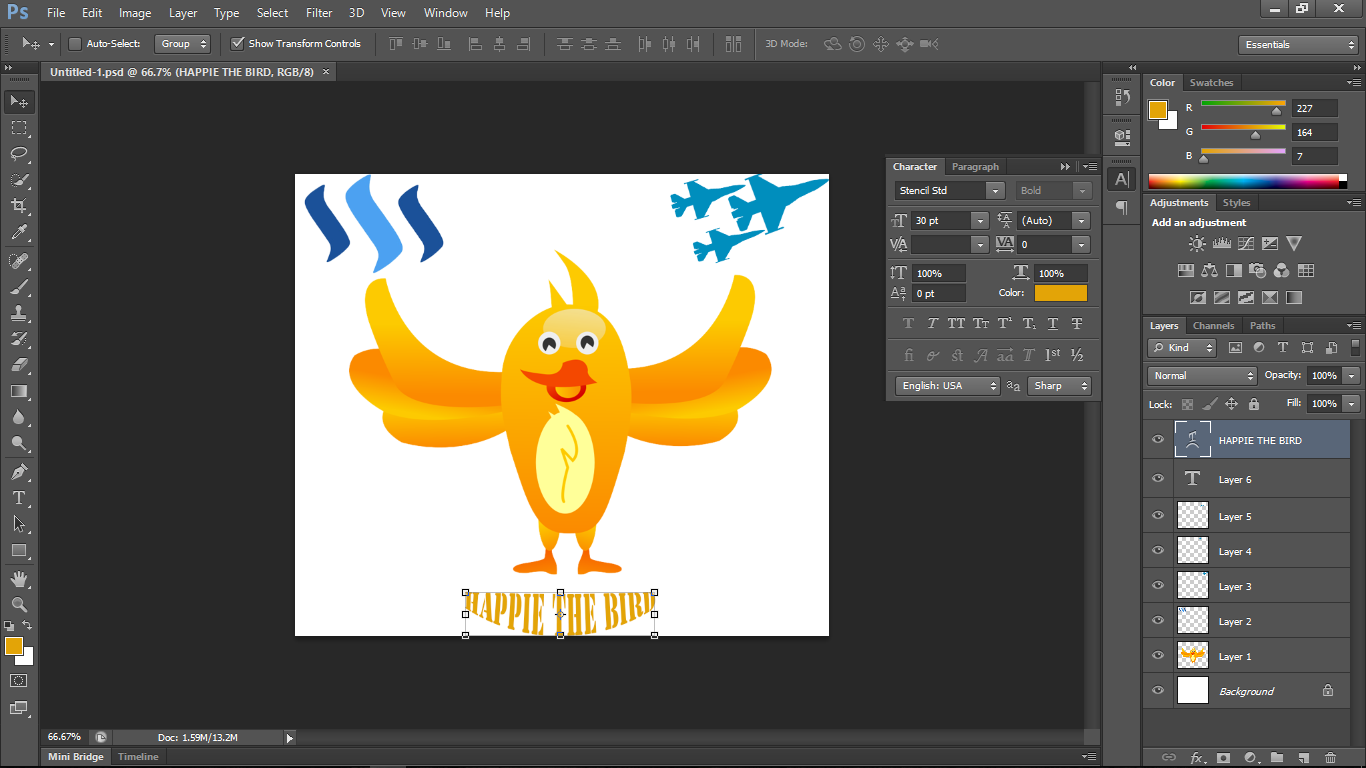Select the Eyedropper tool

[19, 232]
